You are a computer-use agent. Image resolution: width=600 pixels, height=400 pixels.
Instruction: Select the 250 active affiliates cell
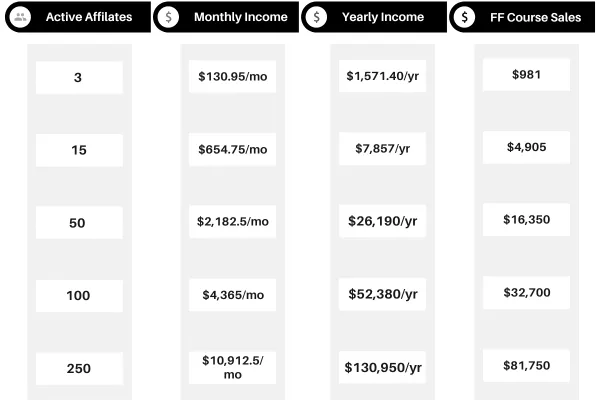click(78, 368)
